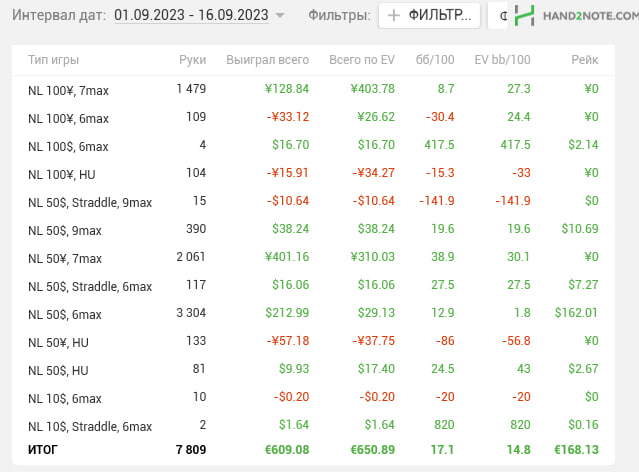Viewport: 639px width, 472px height.
Task: Sort by Тип игры column header
Action: click(x=53, y=60)
